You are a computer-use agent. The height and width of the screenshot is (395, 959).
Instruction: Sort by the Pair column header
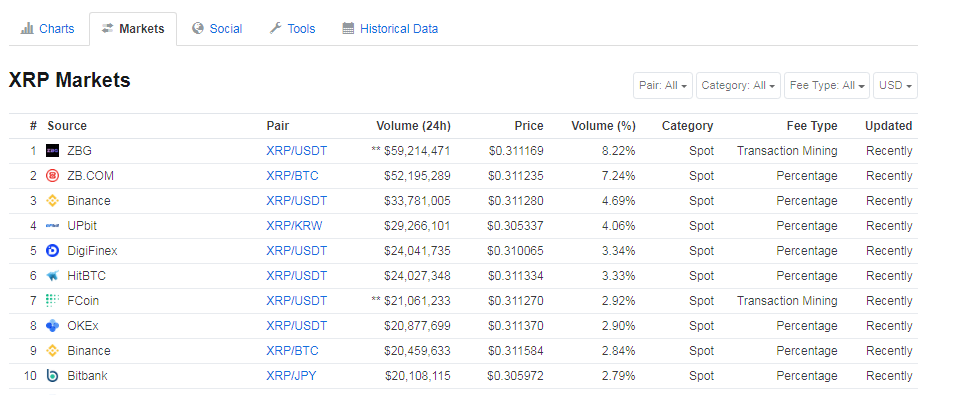(x=278, y=125)
